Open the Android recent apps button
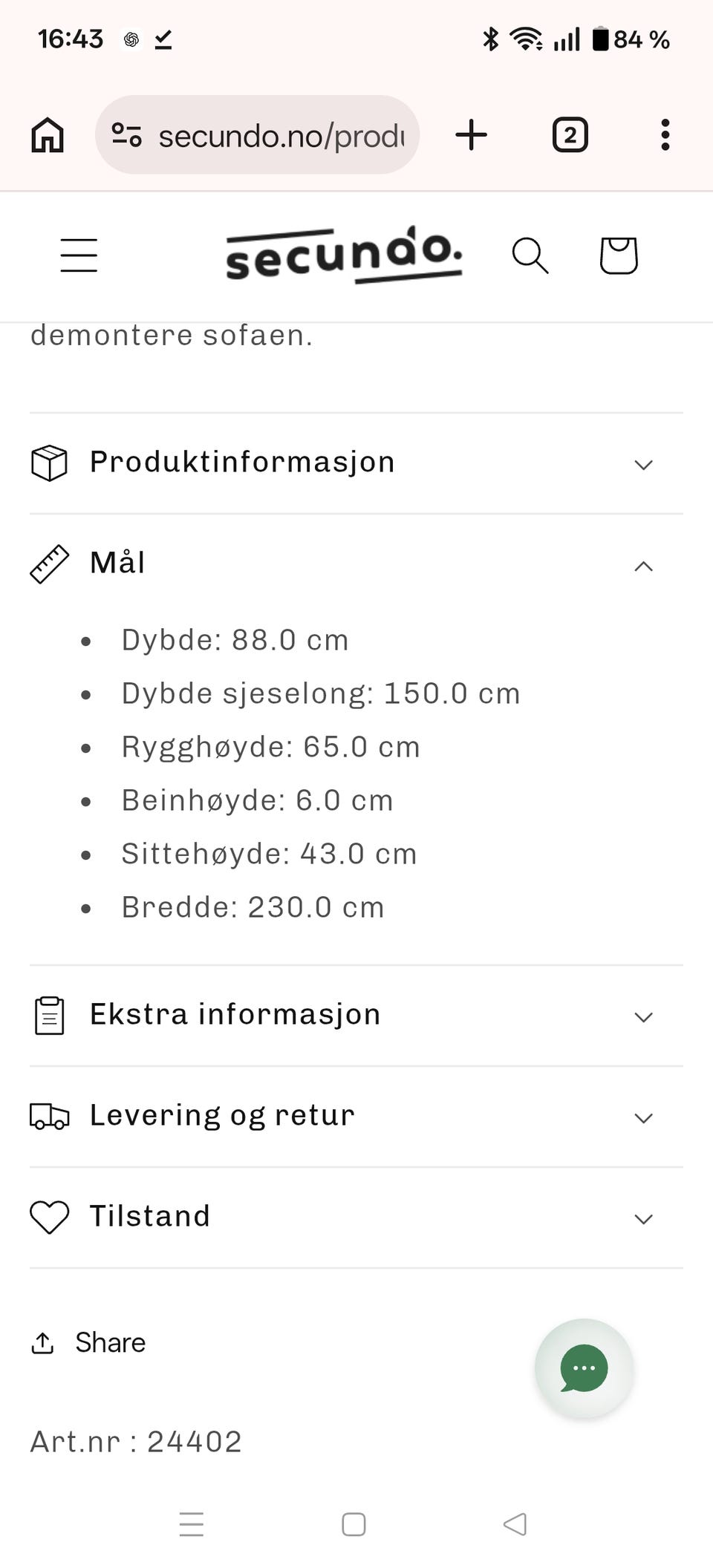Image resolution: width=713 pixels, height=1568 pixels. pyautogui.click(x=192, y=1524)
